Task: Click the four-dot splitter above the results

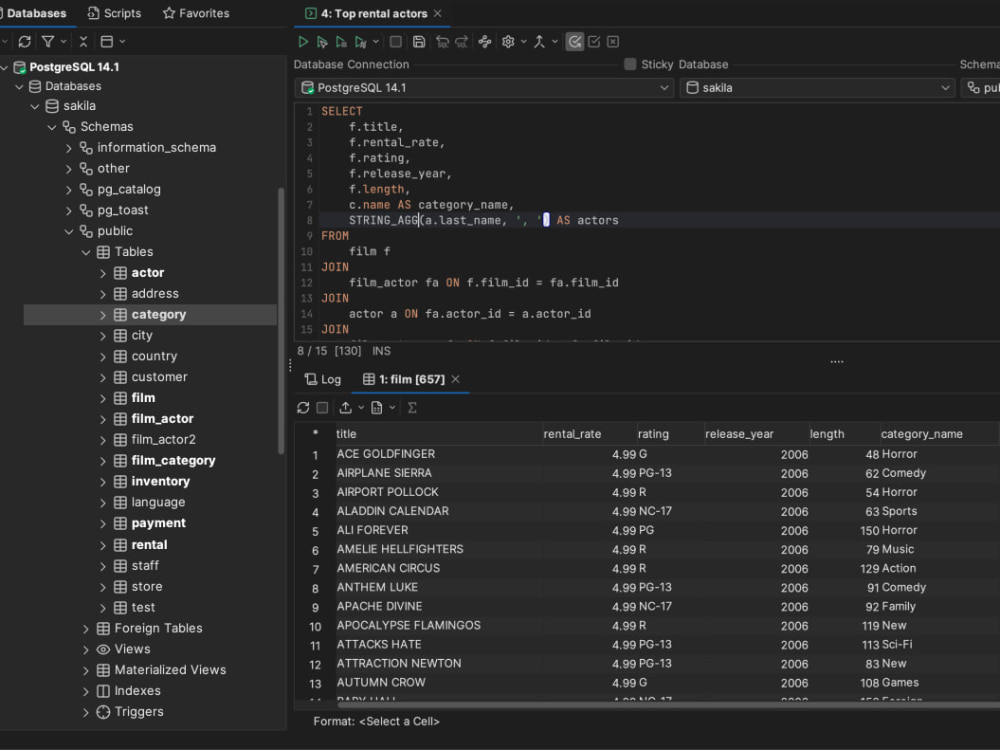Action: tap(837, 362)
